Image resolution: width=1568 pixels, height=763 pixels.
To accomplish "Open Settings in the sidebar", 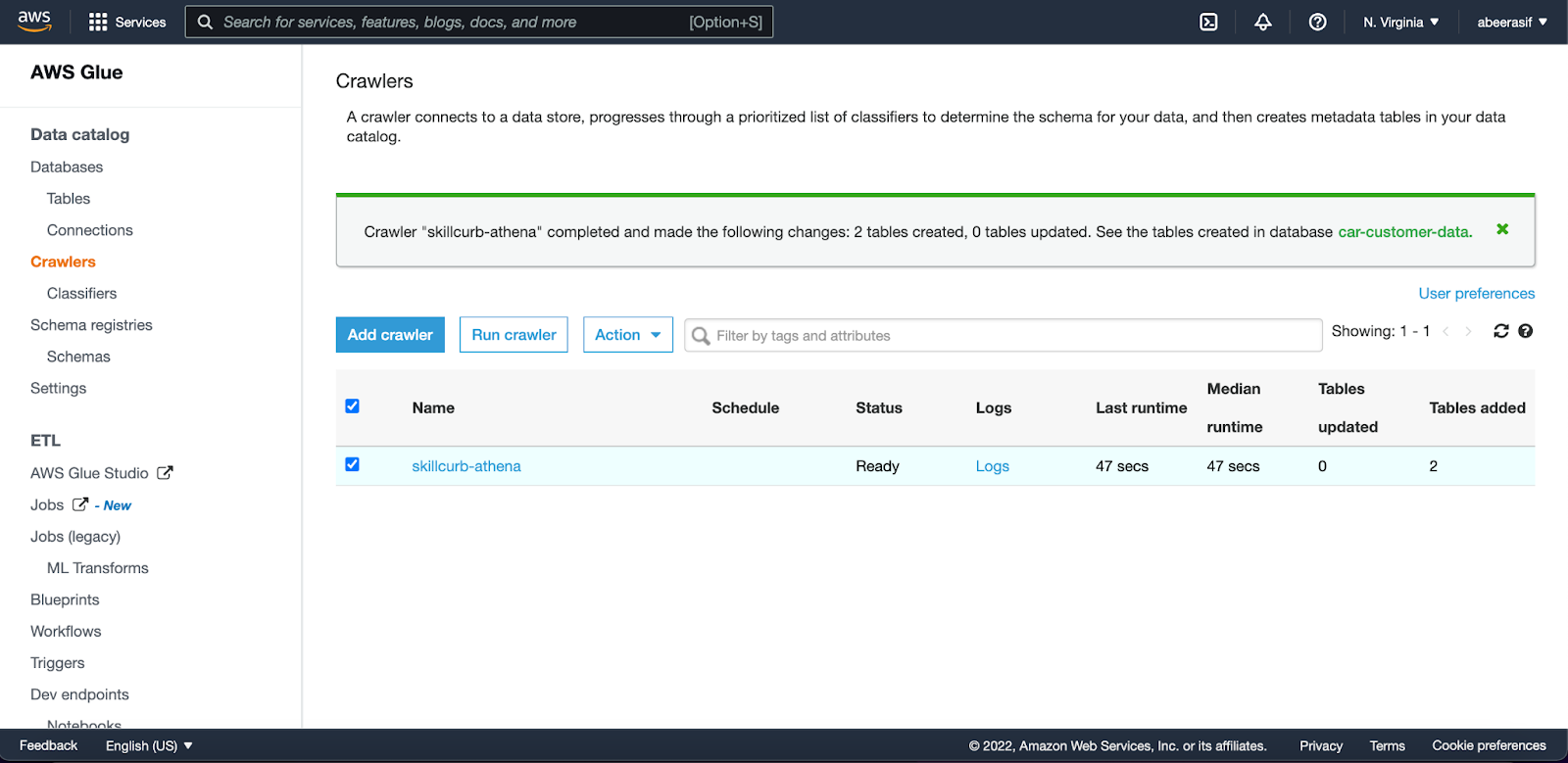I will coord(58,389).
